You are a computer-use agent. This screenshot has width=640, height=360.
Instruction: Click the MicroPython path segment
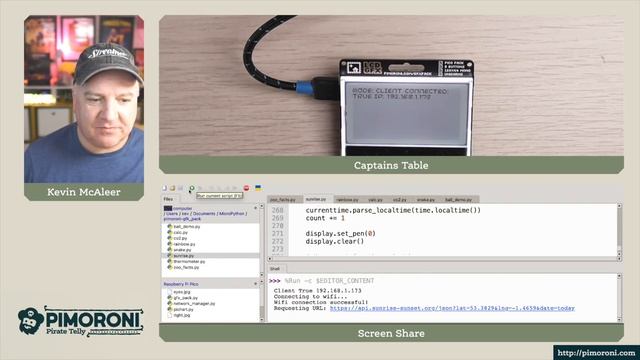[x=231, y=213]
